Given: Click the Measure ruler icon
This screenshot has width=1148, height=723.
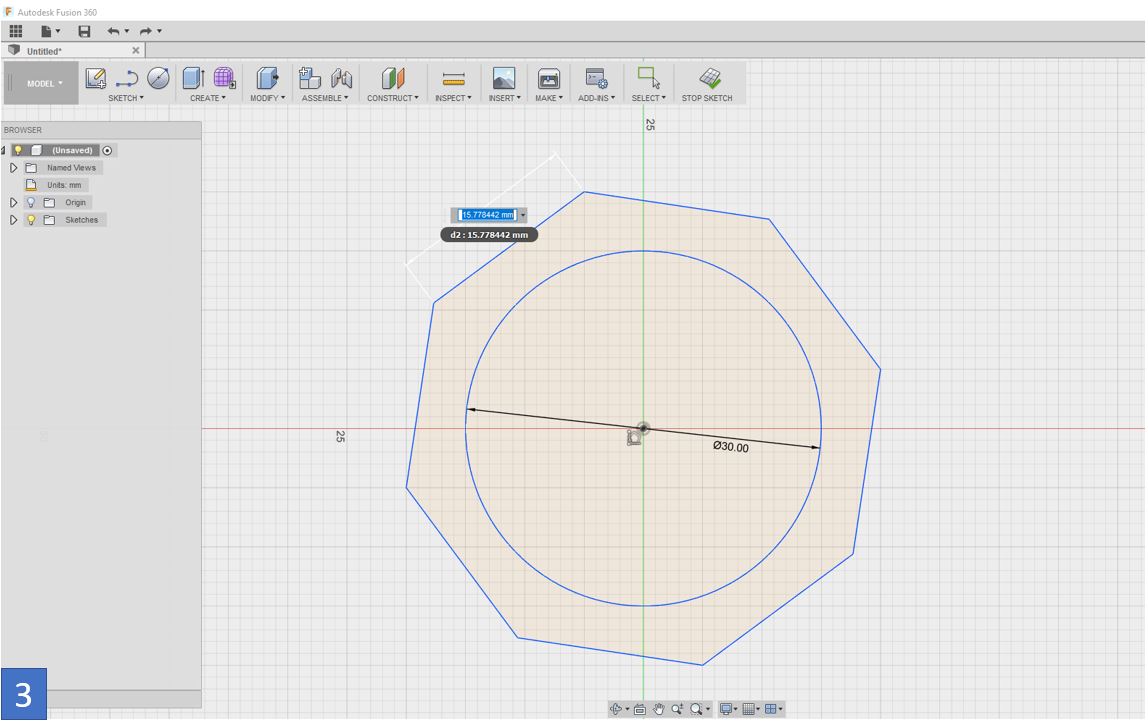Looking at the screenshot, I should click(x=453, y=78).
